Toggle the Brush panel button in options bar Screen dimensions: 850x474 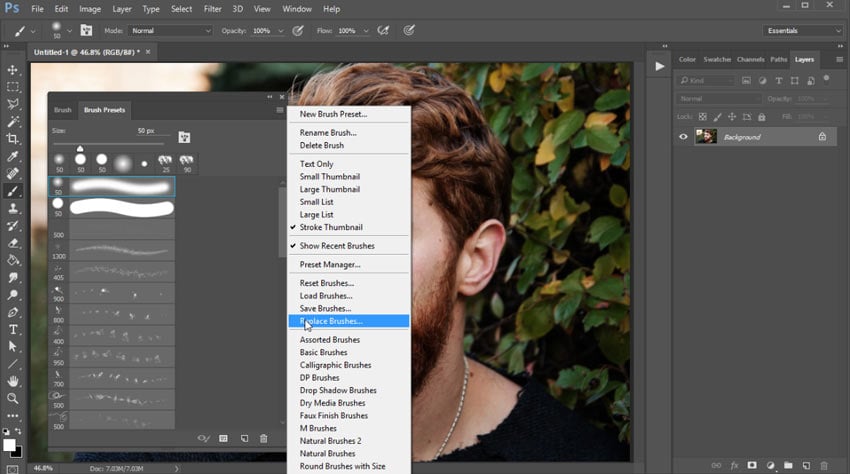coord(86,31)
